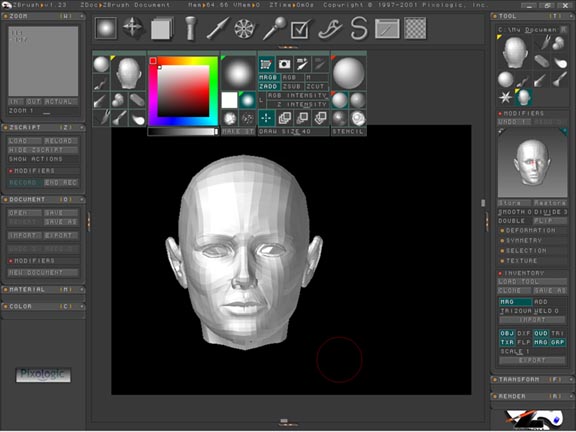
Task: Toggle the TXR export option
Action: point(507,342)
